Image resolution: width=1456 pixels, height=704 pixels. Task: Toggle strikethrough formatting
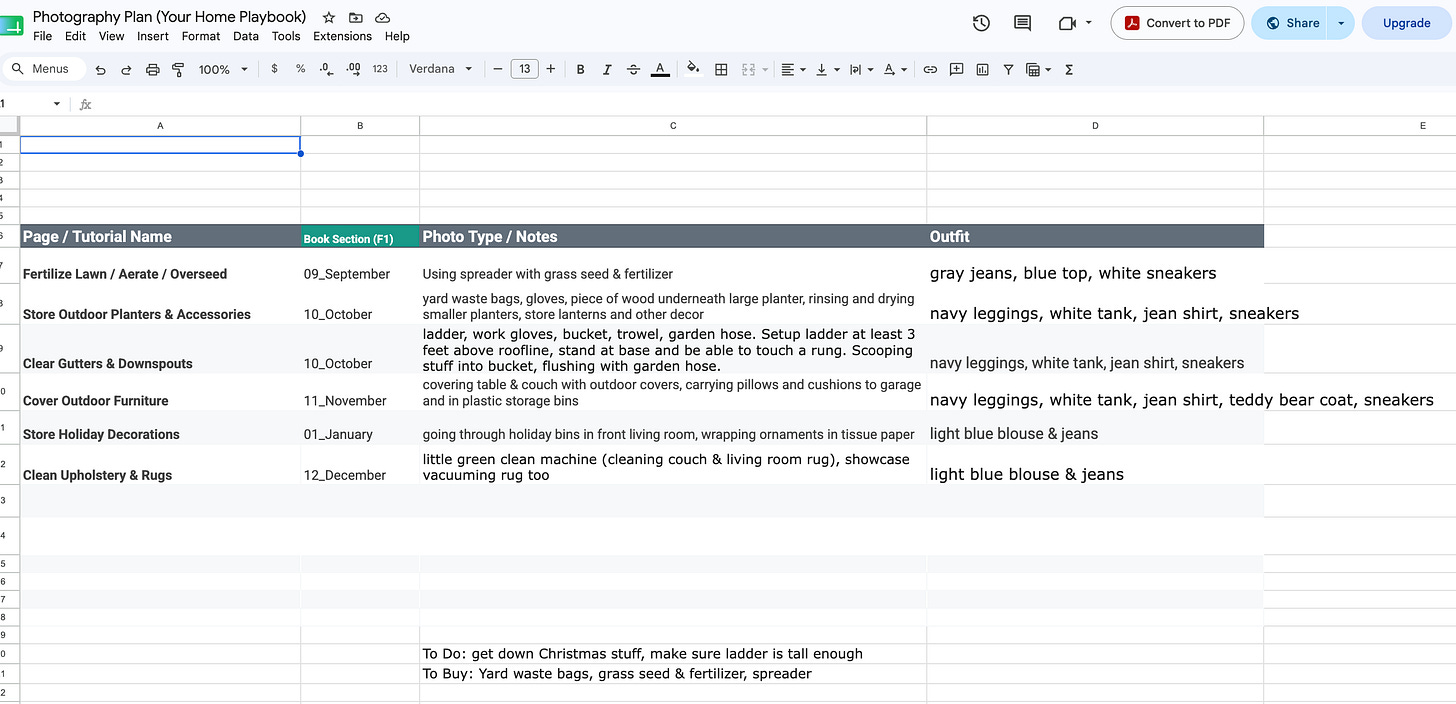point(633,69)
